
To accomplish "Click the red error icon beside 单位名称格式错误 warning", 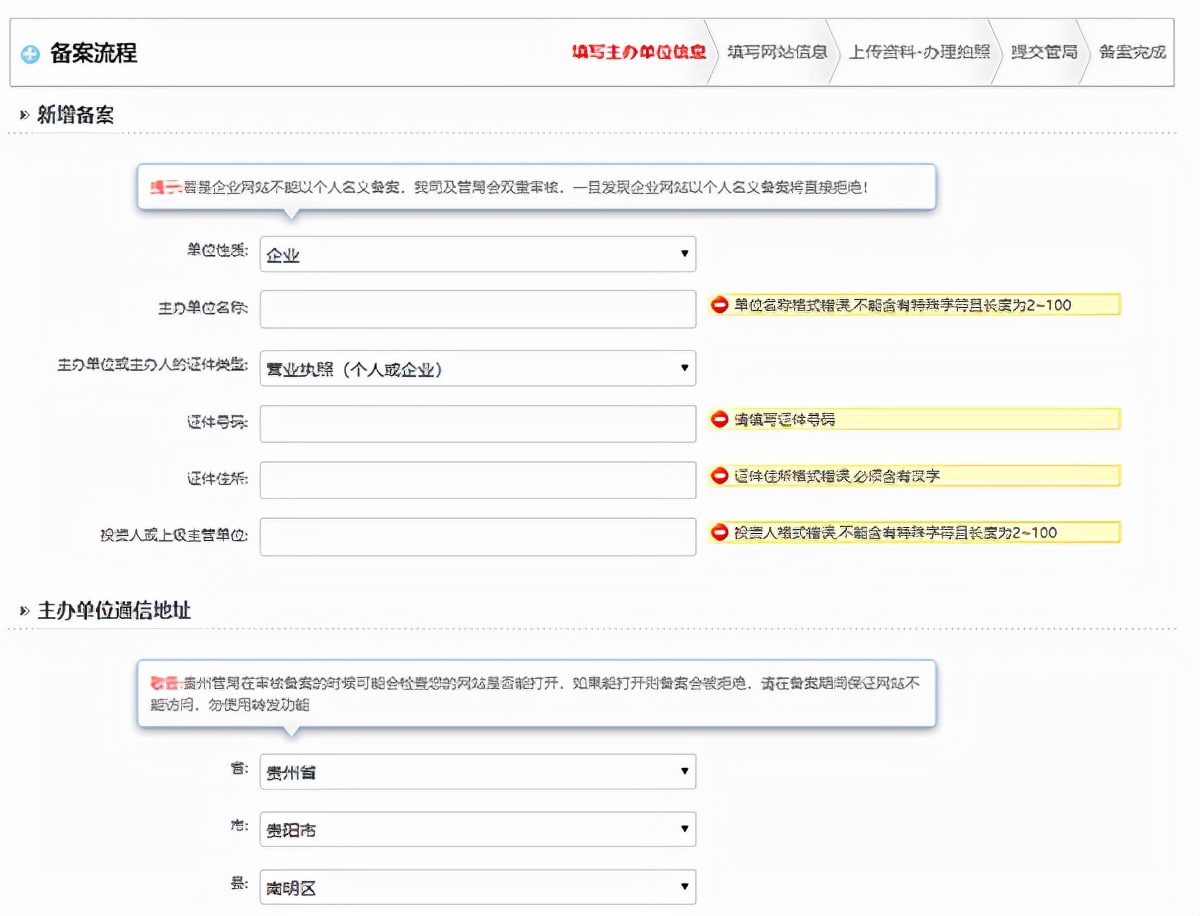I will (x=719, y=305).
